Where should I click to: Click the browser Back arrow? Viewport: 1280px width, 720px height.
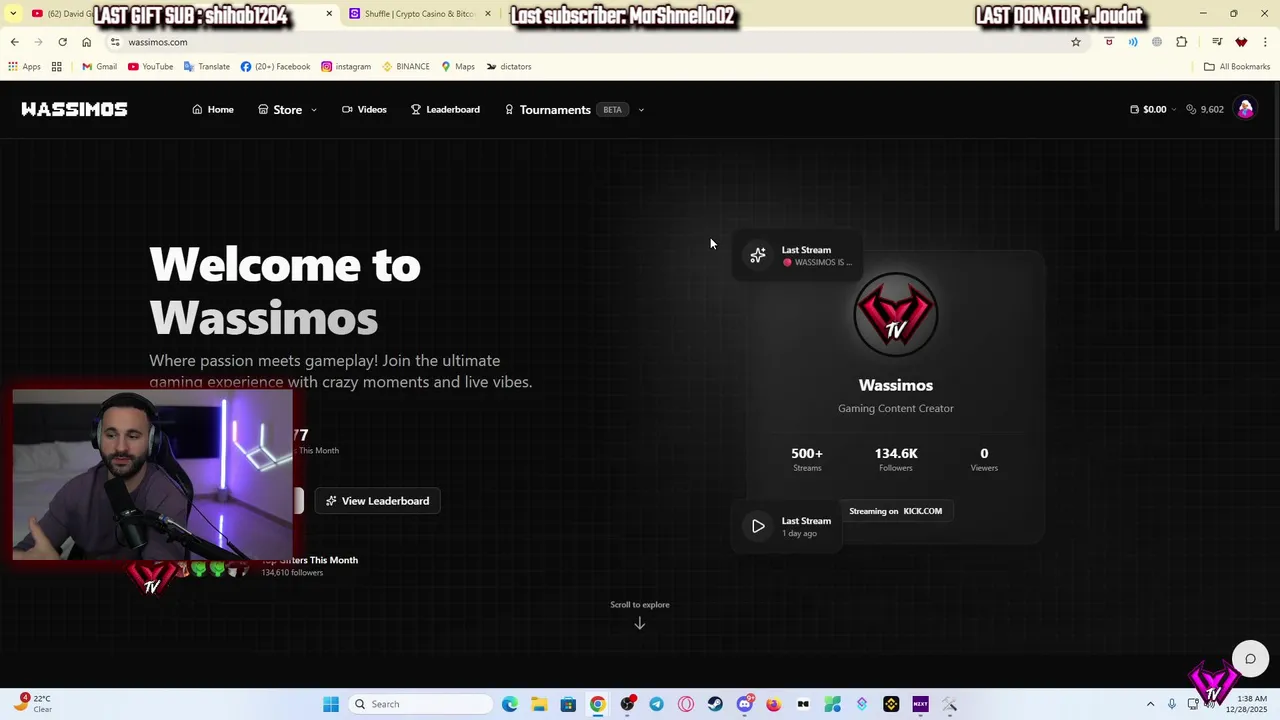click(14, 42)
